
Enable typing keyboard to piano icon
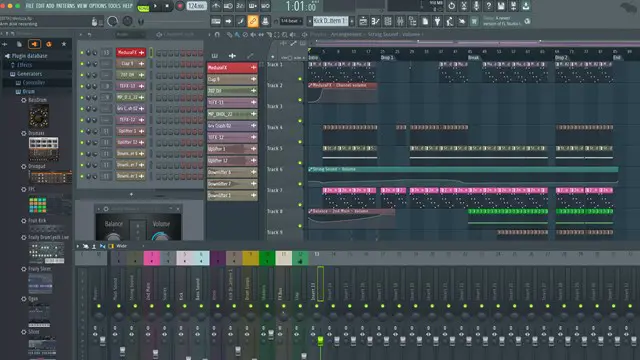(216, 21)
